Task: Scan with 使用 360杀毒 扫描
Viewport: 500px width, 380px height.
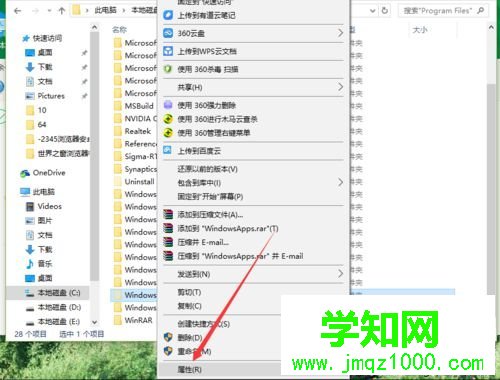Action: 253,69
